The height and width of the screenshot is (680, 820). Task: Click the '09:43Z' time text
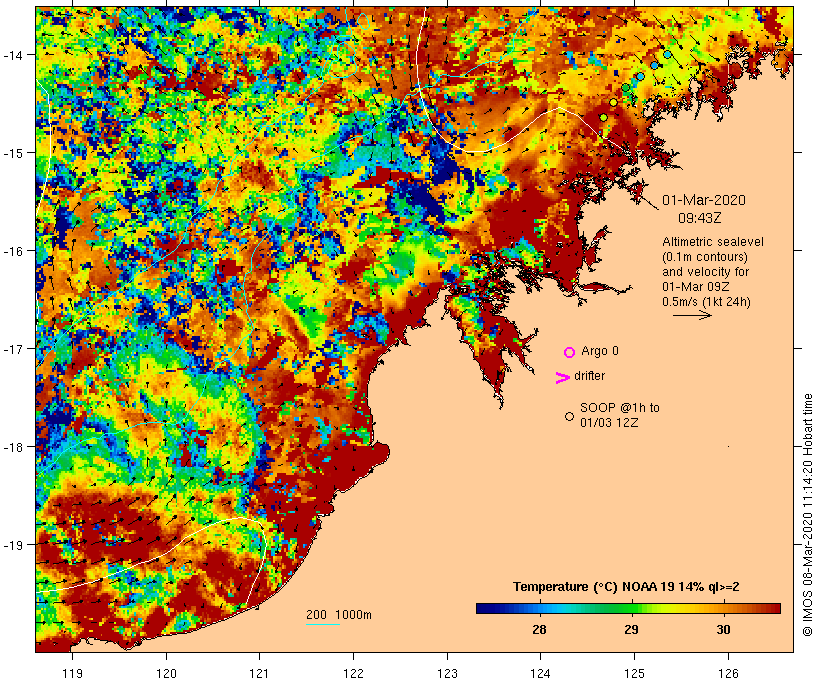click(x=700, y=218)
